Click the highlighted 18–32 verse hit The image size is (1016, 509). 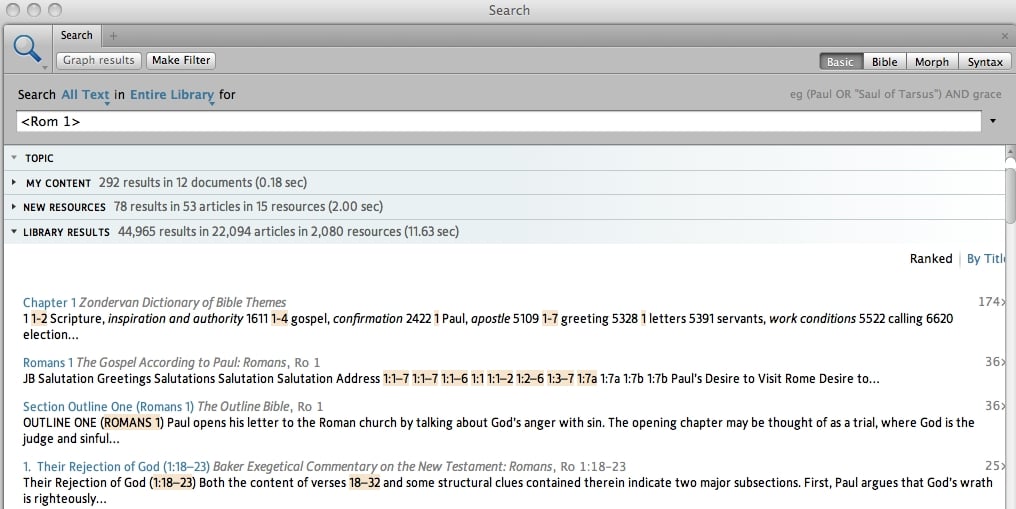coord(365,482)
